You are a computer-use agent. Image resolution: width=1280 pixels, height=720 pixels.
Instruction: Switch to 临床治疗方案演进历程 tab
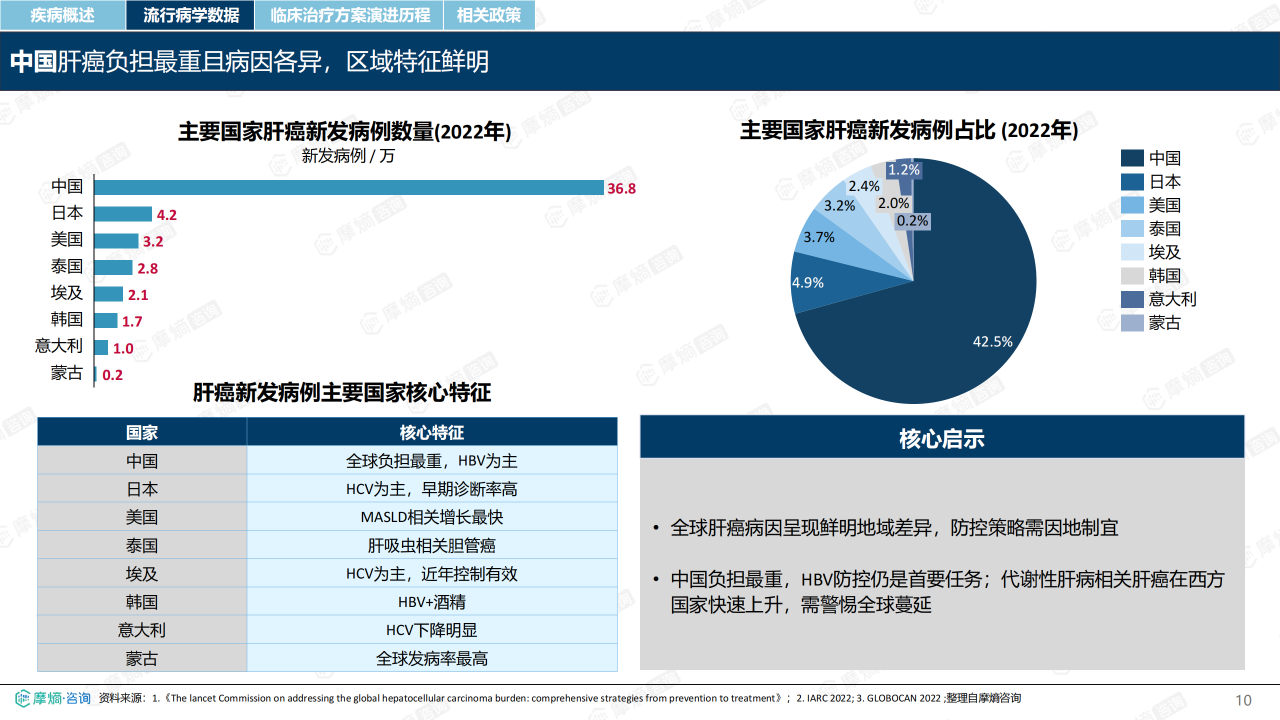coord(350,15)
